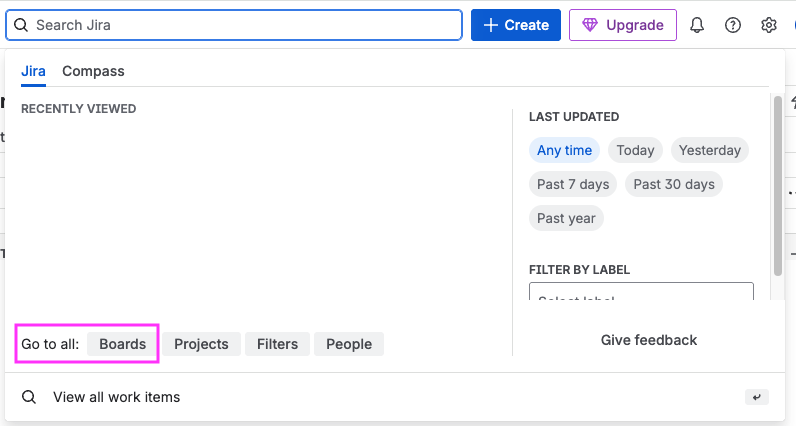The image size is (796, 426).
Task: Click the magnifier beside View all work items
Action: pos(29,397)
